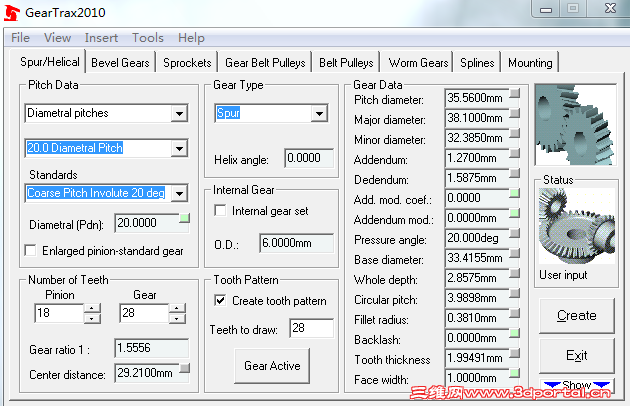Toggle the gray square next to Center distance
Viewport: 630px width, 406px height.
pyautogui.click(x=184, y=368)
